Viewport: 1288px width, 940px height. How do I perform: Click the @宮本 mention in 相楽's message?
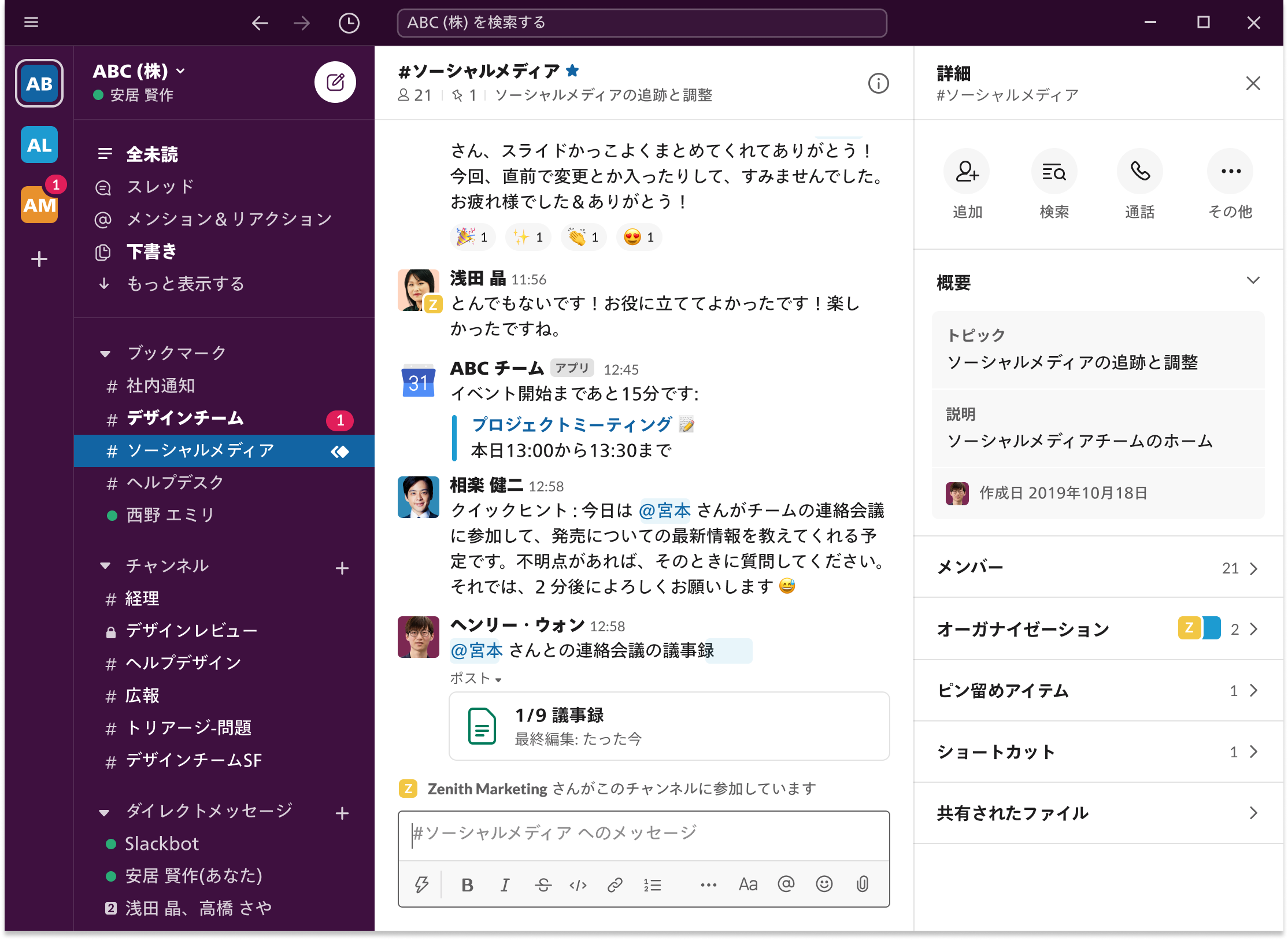click(665, 510)
